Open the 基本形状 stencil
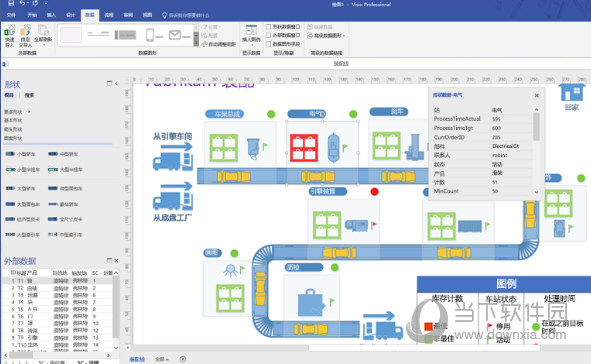This screenshot has height=364, width=591. pos(13,120)
